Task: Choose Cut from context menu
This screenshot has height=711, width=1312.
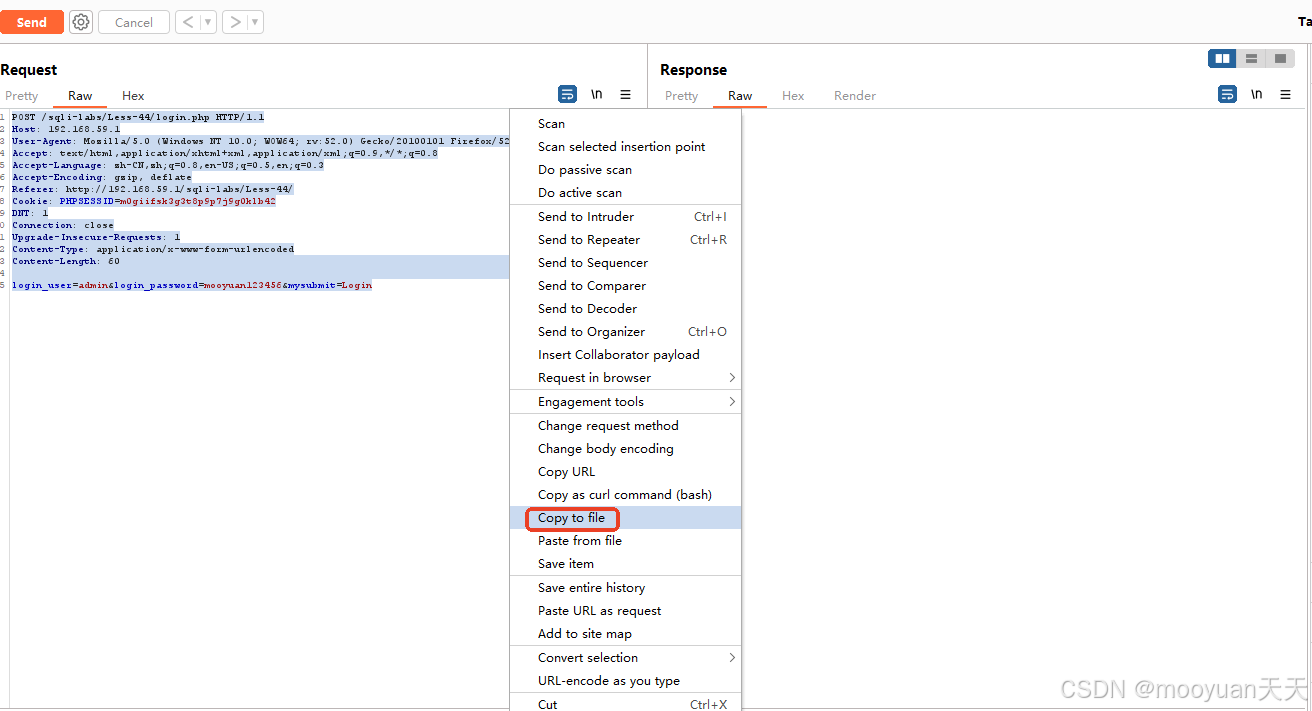Action: pos(625,704)
